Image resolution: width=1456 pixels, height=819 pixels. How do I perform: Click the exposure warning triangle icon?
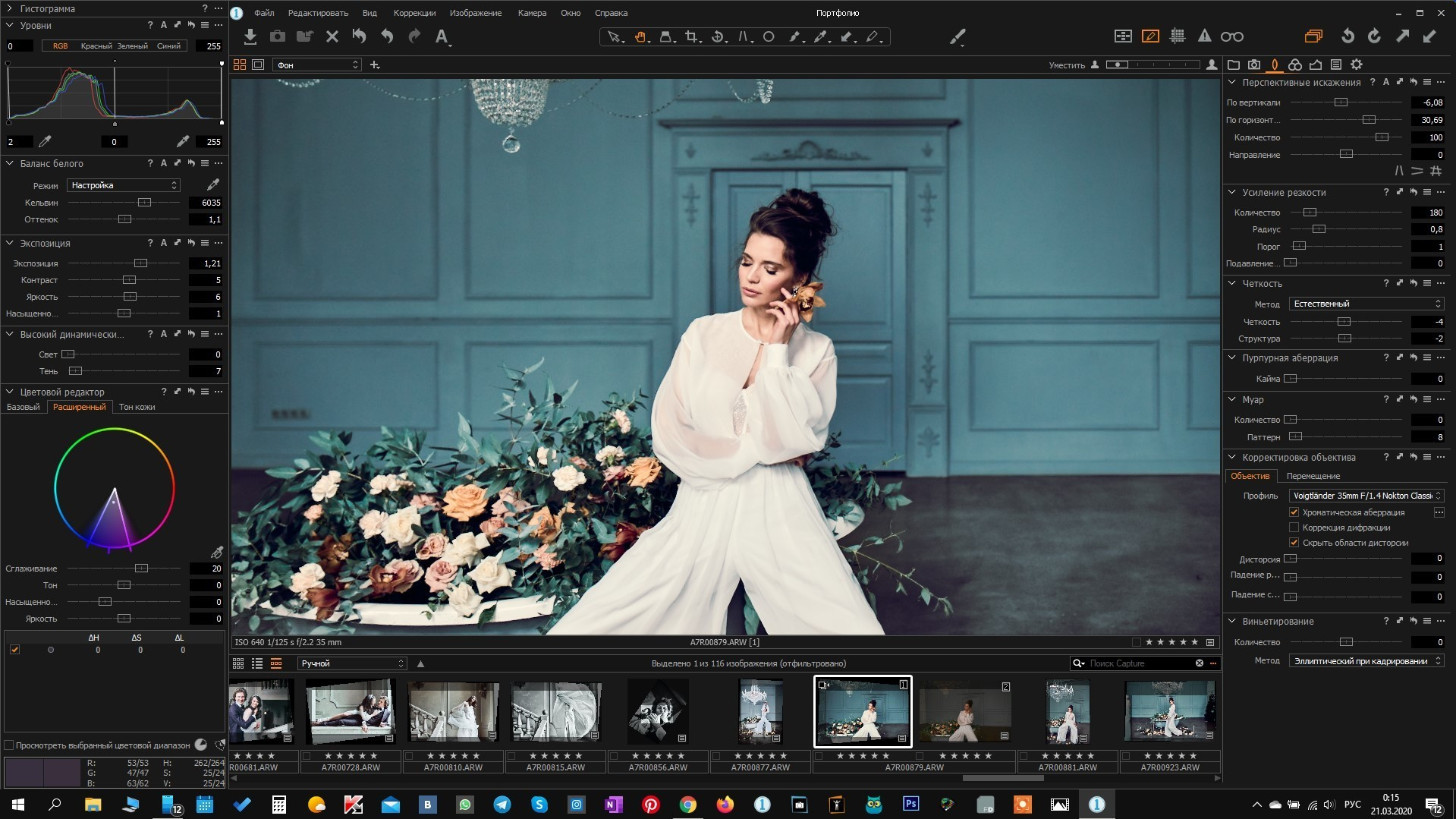[x=1204, y=36]
